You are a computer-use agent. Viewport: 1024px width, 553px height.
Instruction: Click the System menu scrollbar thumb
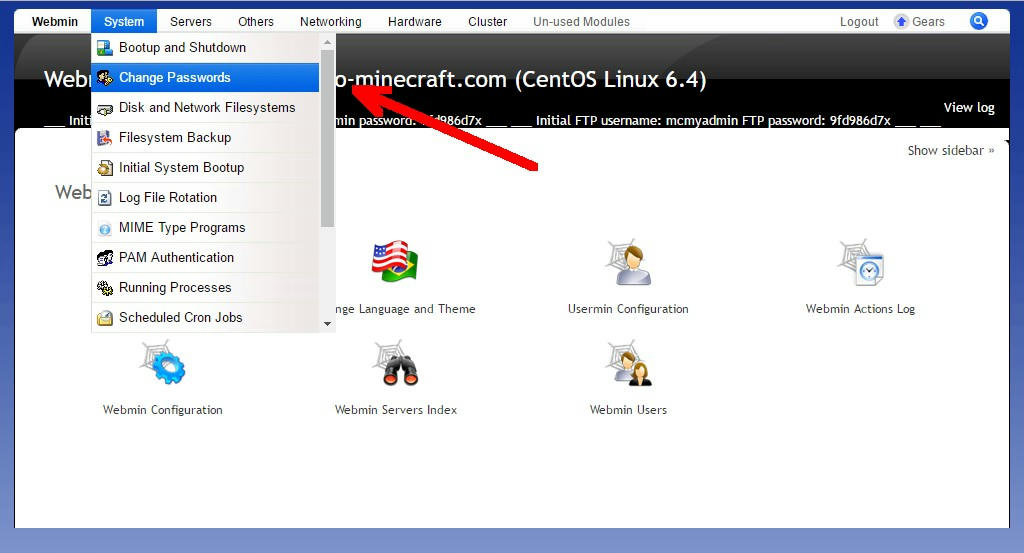coord(327,138)
